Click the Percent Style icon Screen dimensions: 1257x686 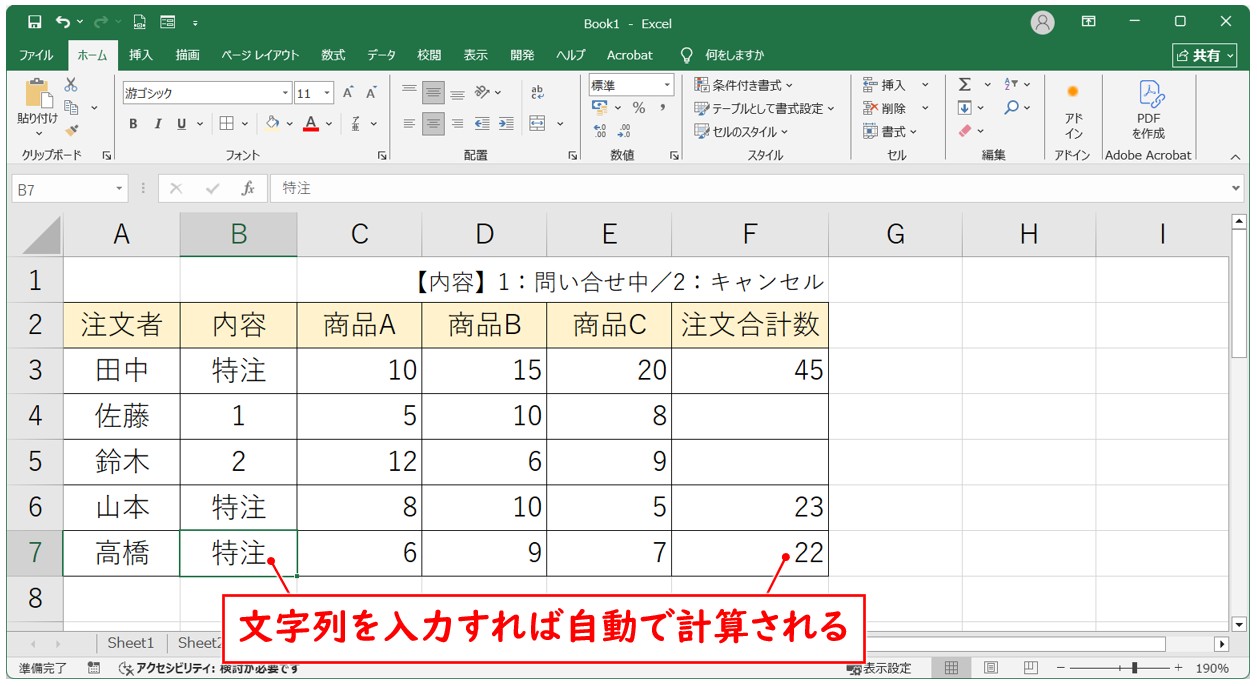[x=638, y=108]
